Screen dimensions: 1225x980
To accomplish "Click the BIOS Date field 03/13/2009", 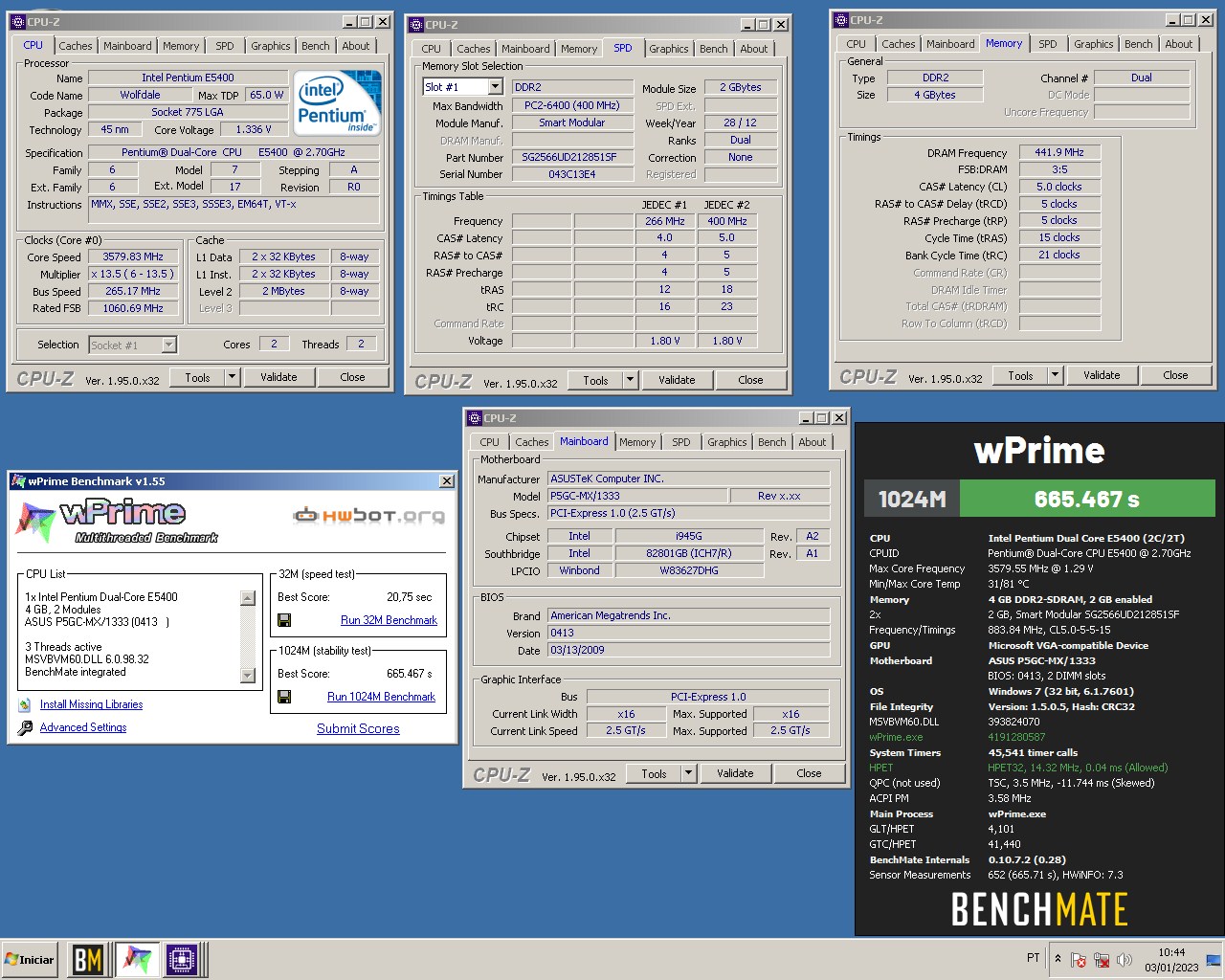I will [x=688, y=650].
